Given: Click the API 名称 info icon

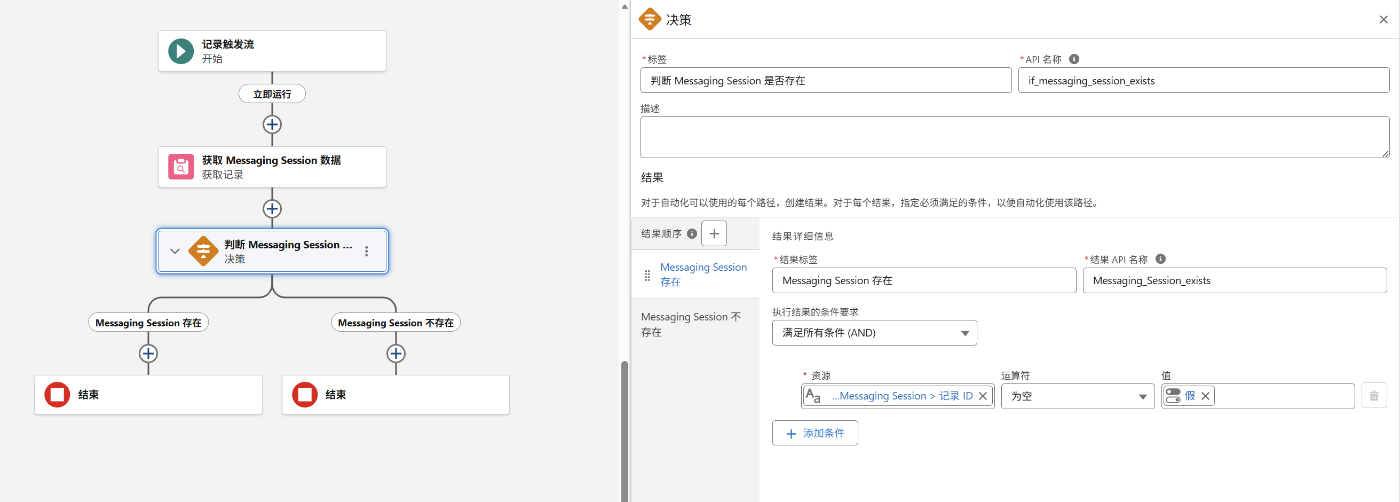Looking at the screenshot, I should point(1074,59).
